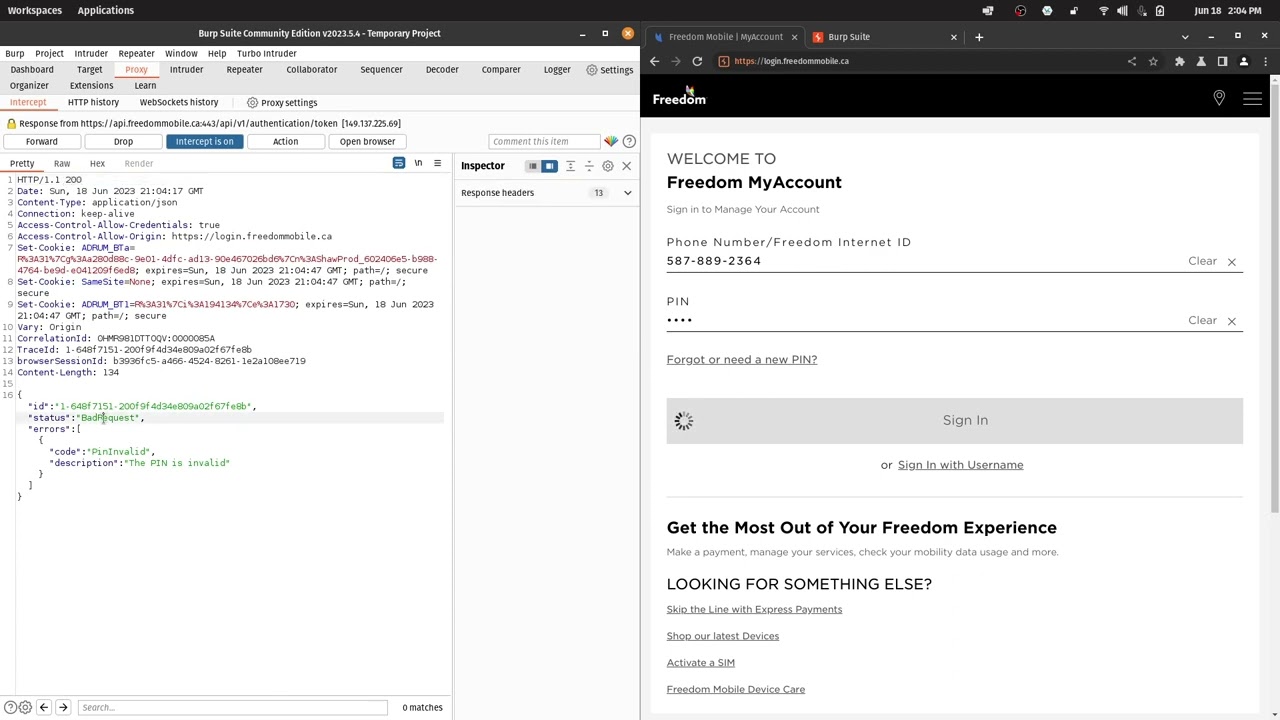
Task: Bookmark this page star icon
Action: tap(1153, 61)
